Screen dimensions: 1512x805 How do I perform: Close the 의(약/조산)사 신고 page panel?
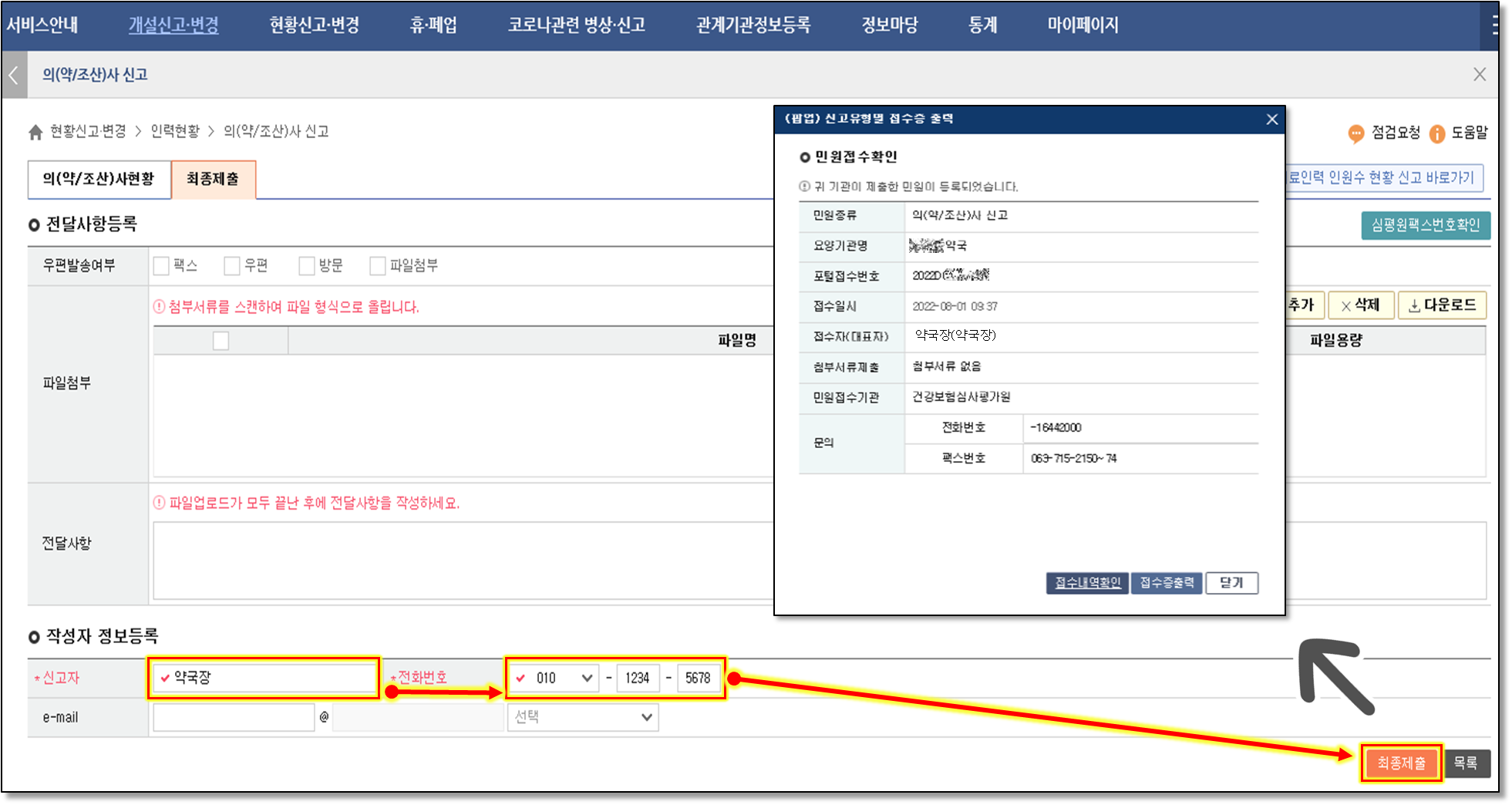1479,75
